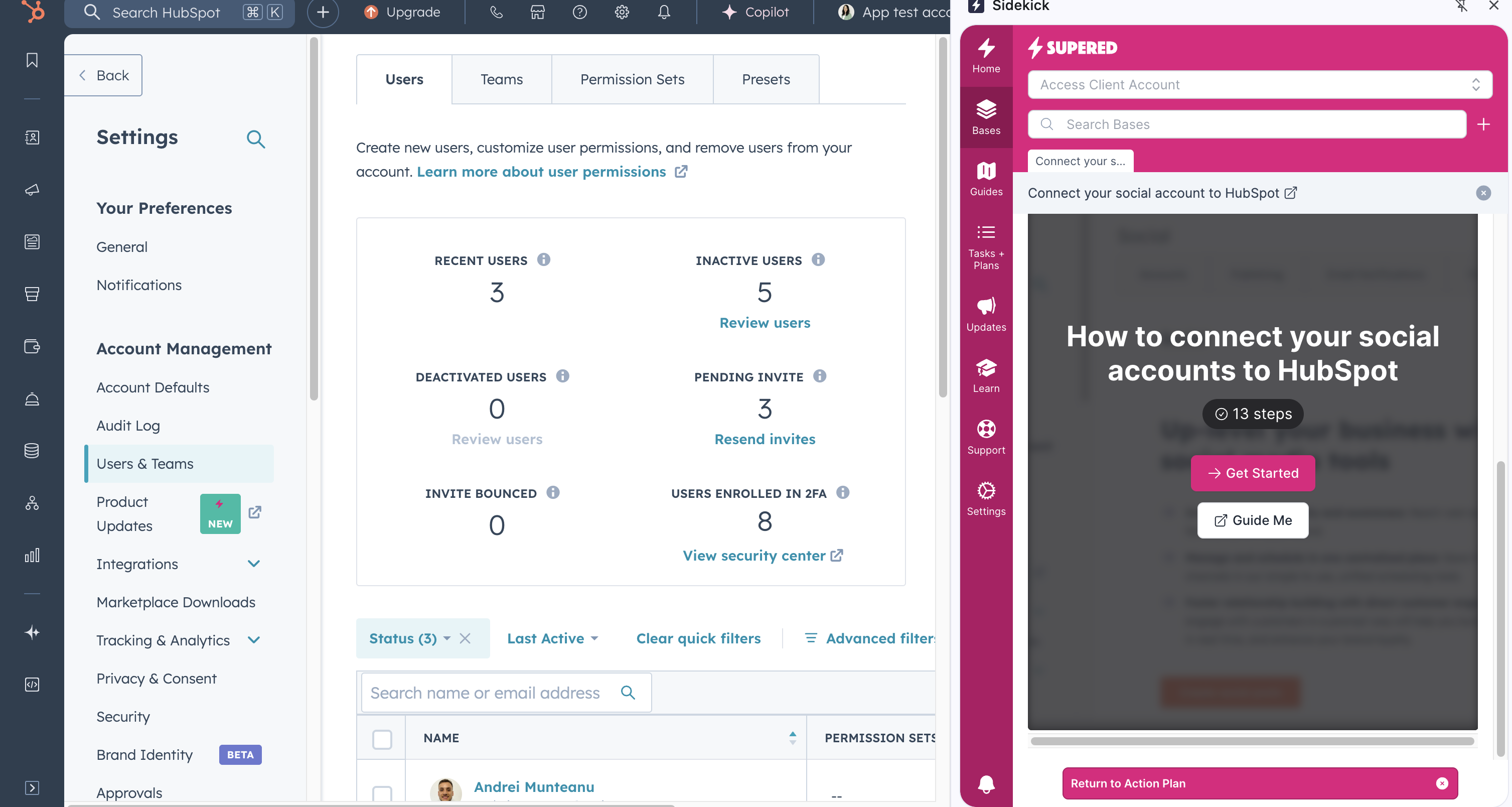
Task: Switch to the Teams tab
Action: [501, 79]
